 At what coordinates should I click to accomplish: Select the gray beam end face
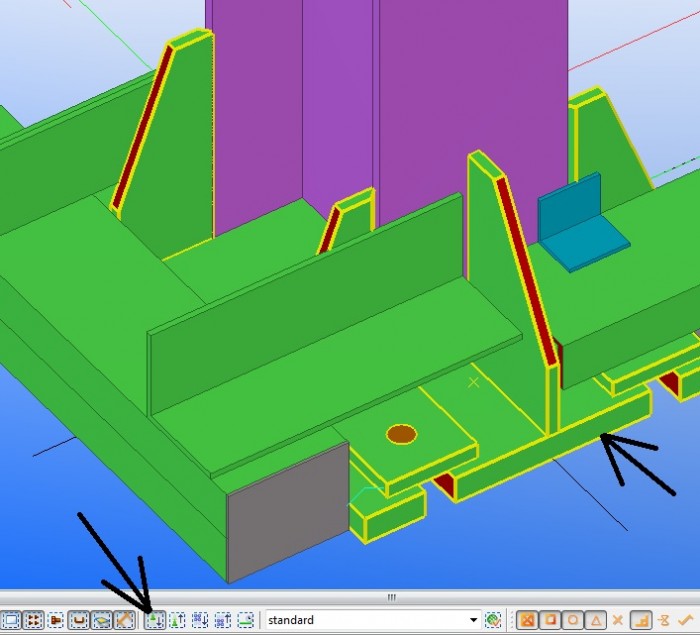click(x=288, y=511)
